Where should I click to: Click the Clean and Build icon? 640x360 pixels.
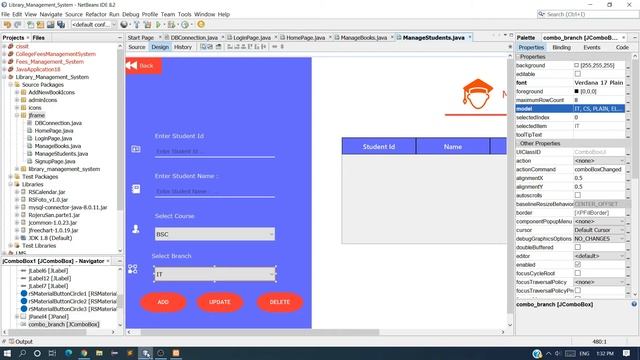coord(147,24)
